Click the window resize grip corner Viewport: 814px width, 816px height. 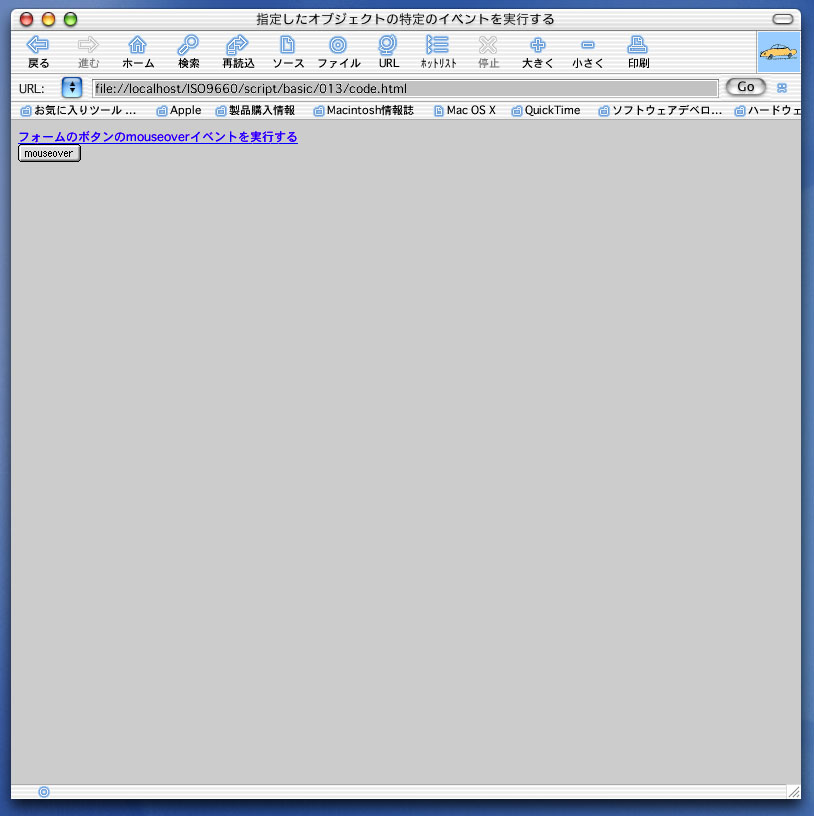click(794, 792)
